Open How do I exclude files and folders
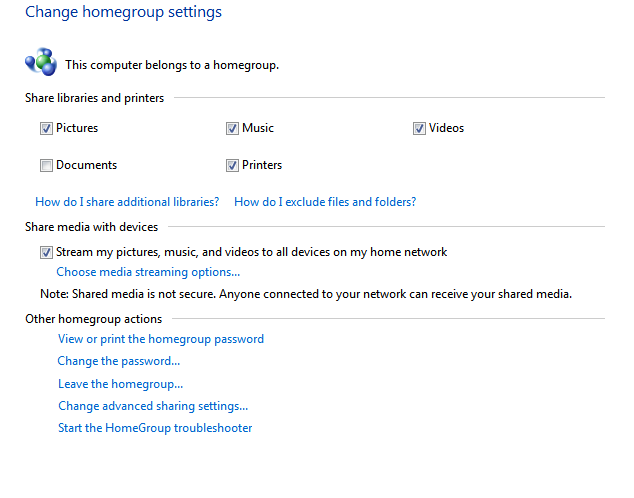The image size is (634, 498). (x=325, y=202)
